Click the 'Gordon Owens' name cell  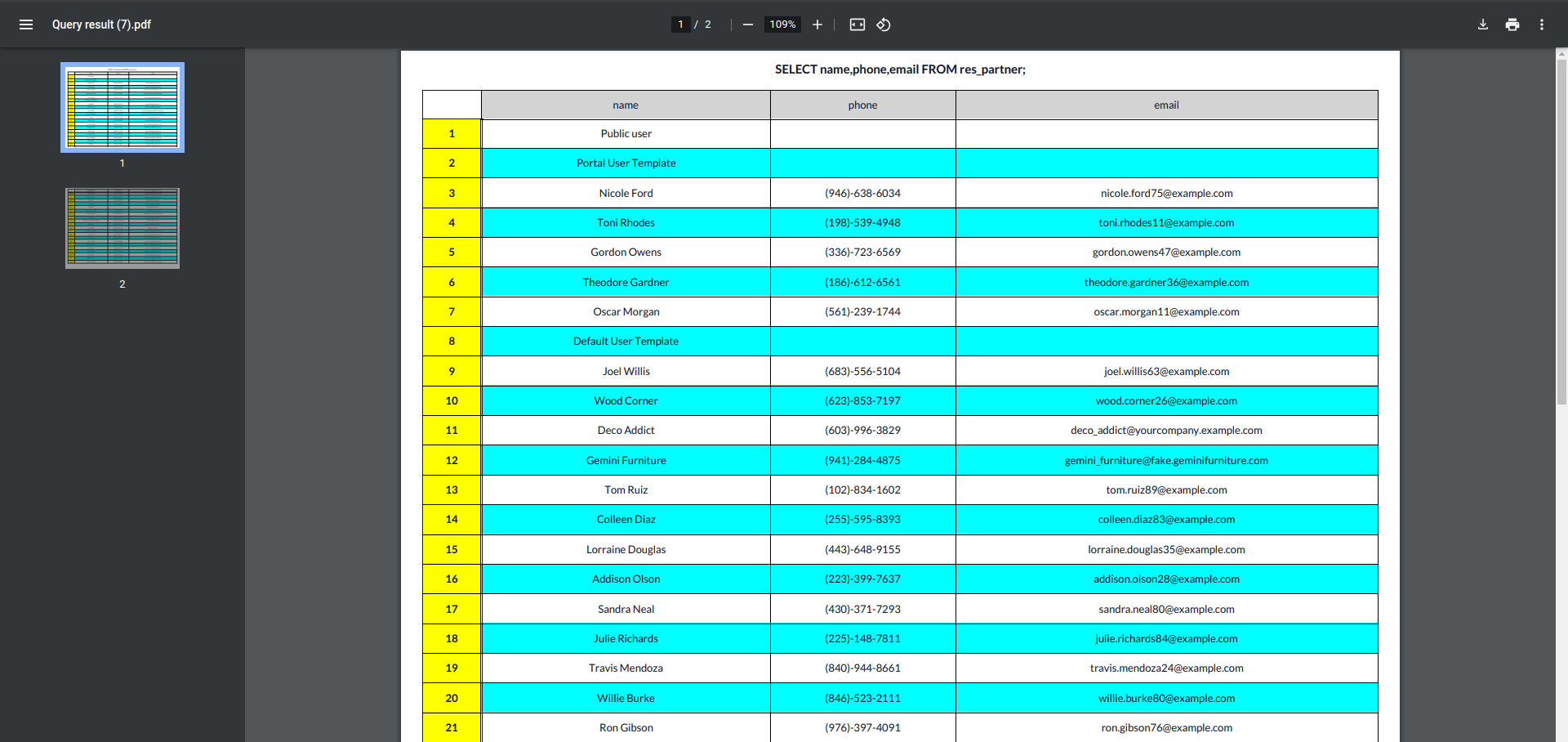coord(626,253)
